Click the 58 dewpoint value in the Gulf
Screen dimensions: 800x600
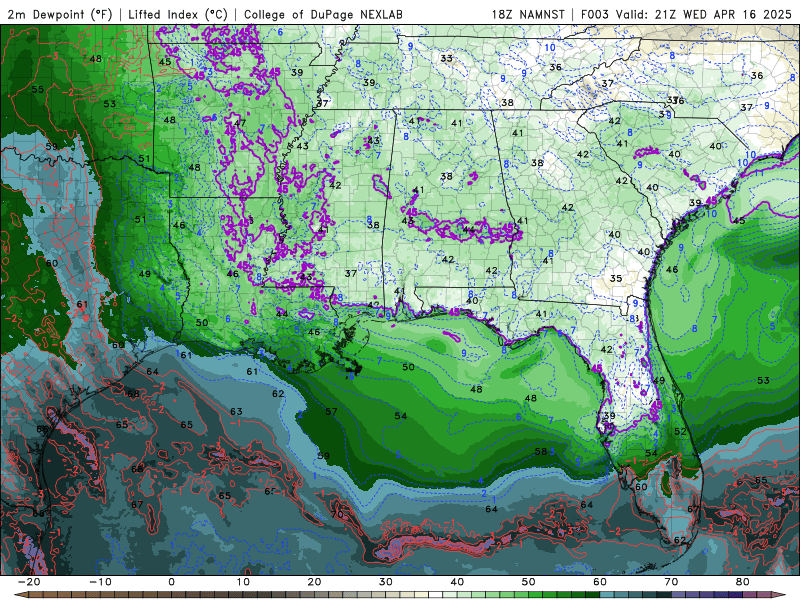[541, 451]
